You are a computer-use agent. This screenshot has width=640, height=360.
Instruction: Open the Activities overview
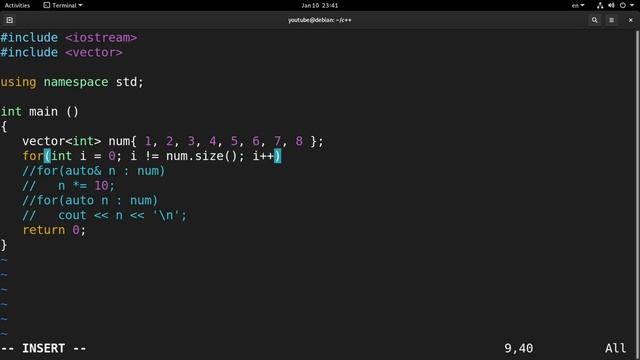(x=17, y=5)
